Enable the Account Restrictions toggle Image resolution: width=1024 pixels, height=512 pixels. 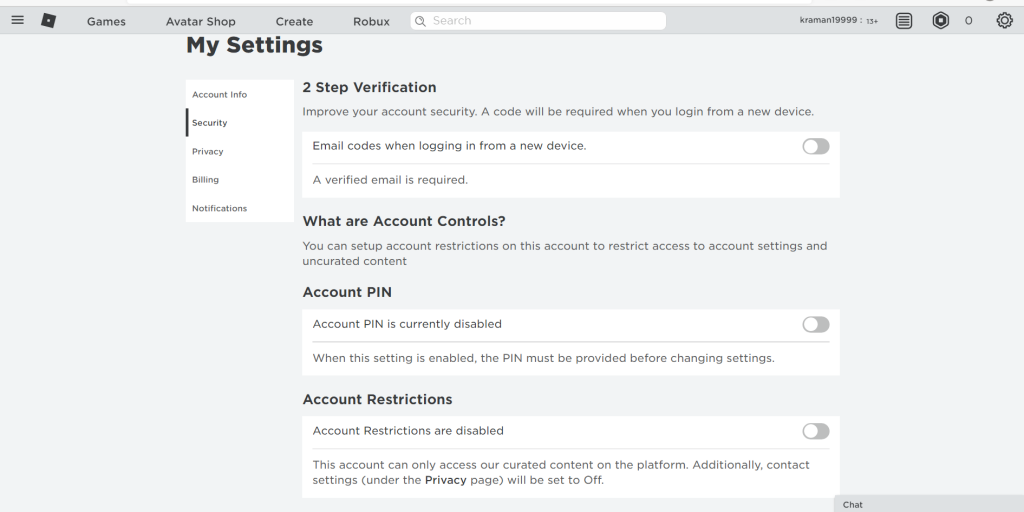coord(815,432)
